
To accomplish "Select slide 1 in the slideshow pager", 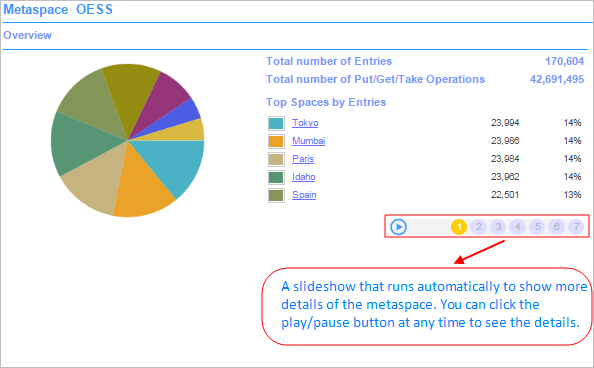I will (x=459, y=227).
